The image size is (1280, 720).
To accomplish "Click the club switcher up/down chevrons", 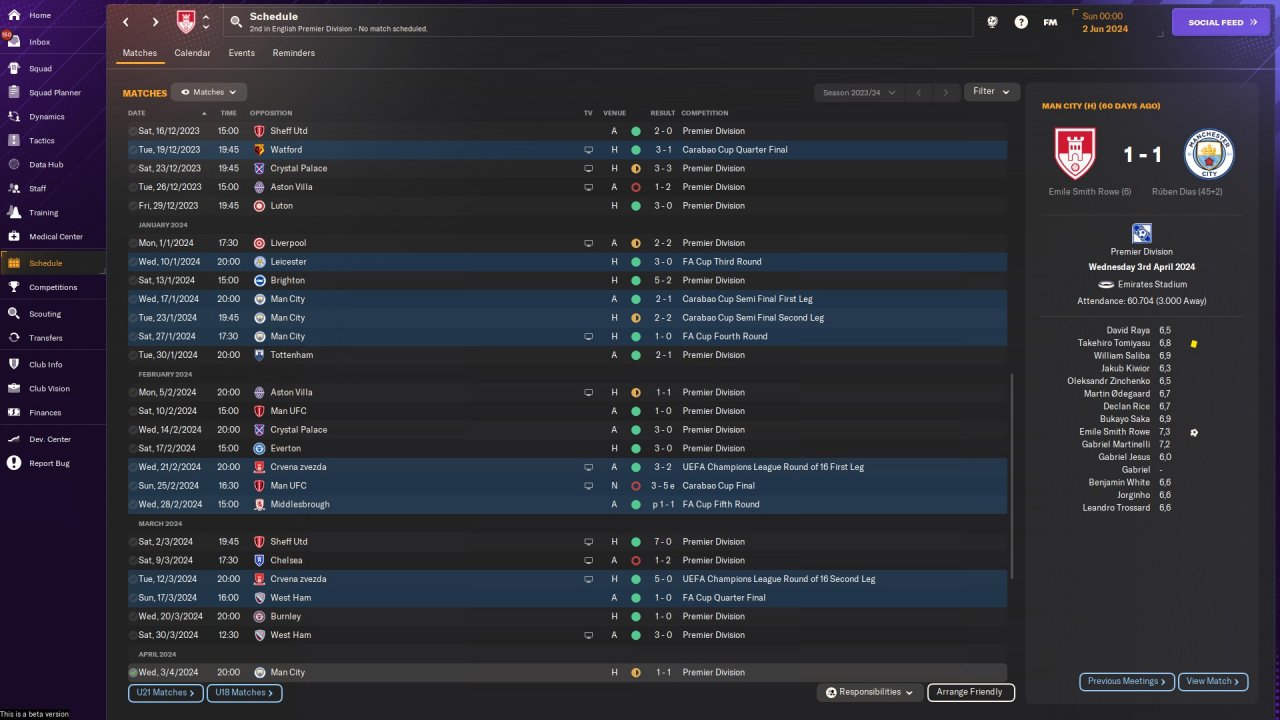I will 206,22.
